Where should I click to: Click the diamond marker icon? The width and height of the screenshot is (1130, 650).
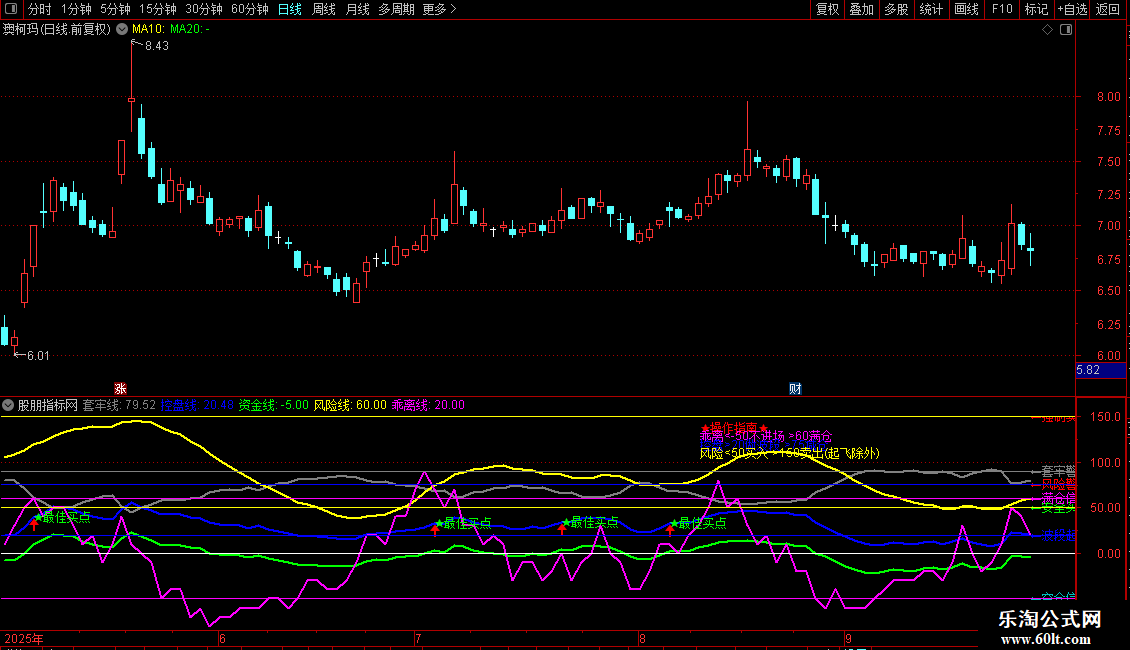(x=1047, y=30)
